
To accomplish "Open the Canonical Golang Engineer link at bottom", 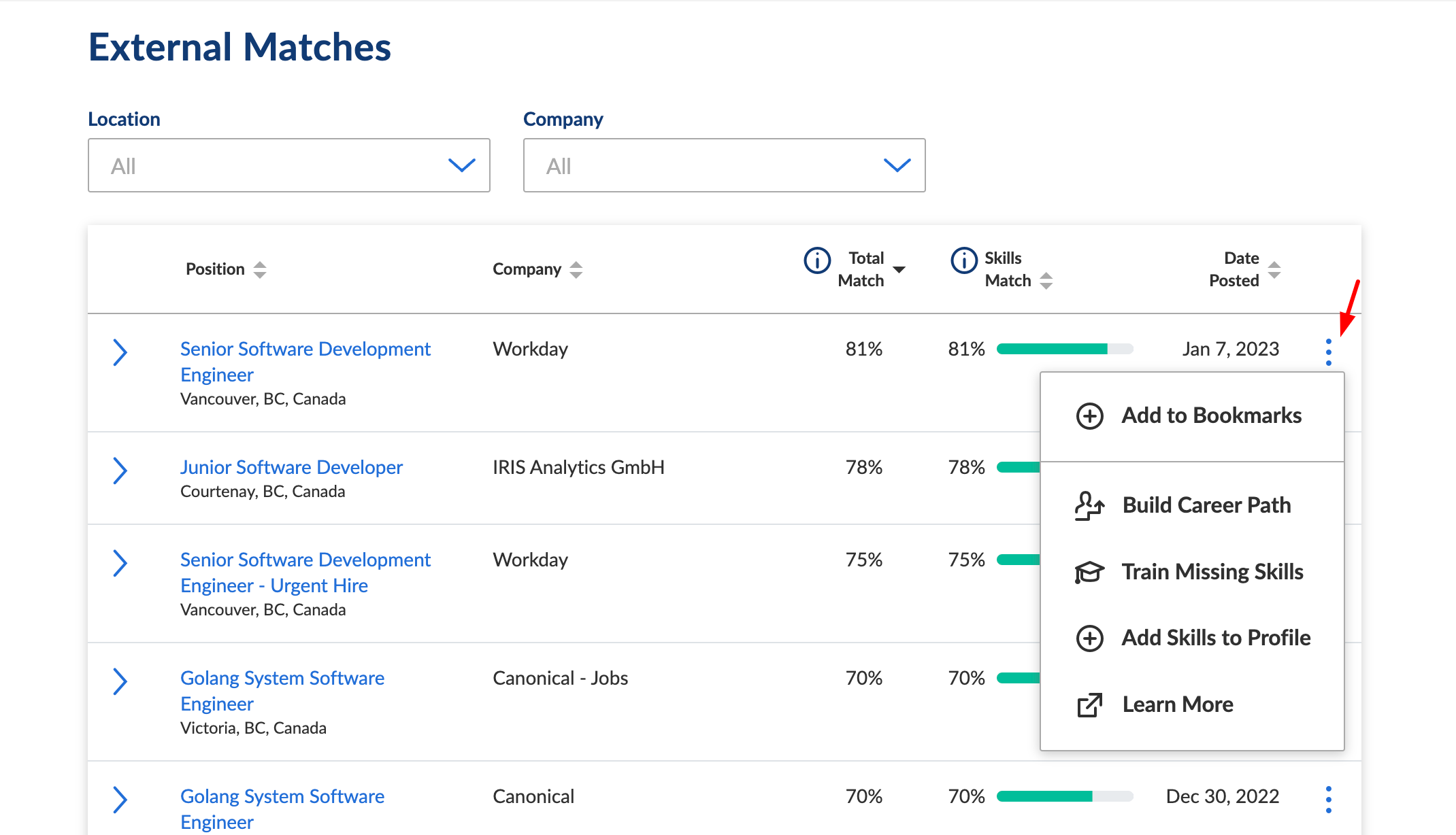I will 282,809.
